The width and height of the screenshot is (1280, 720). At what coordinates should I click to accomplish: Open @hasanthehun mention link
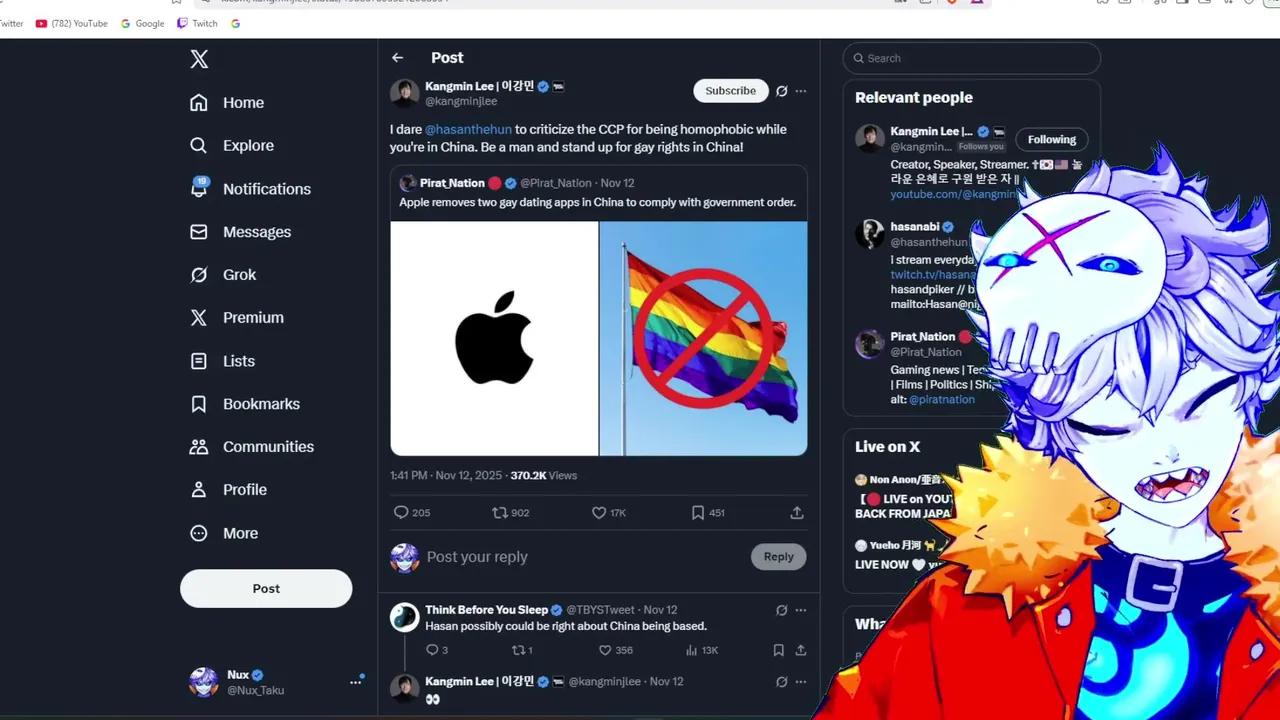click(468, 130)
